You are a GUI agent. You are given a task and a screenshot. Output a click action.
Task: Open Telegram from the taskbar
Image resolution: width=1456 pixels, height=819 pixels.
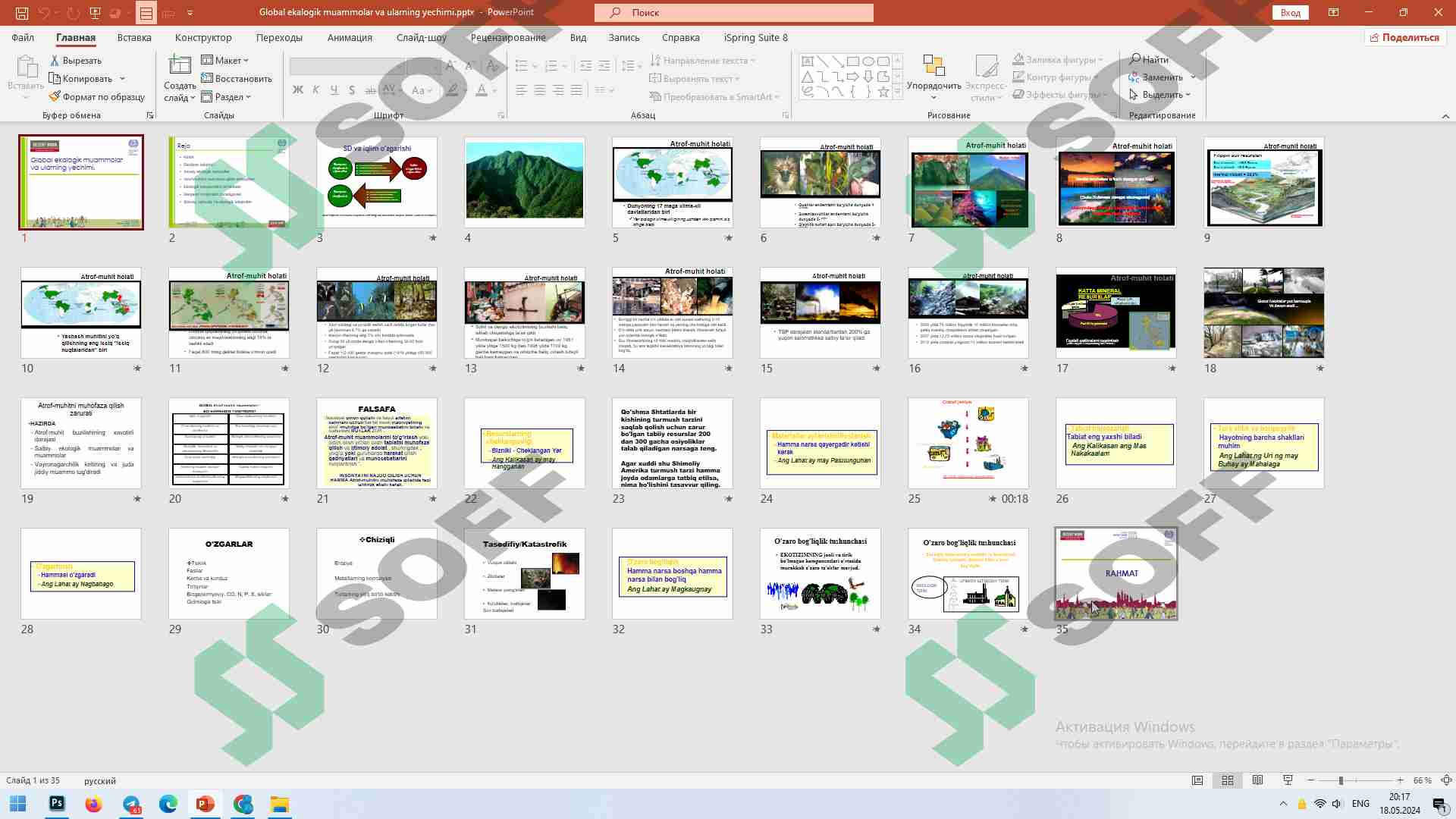[x=131, y=804]
